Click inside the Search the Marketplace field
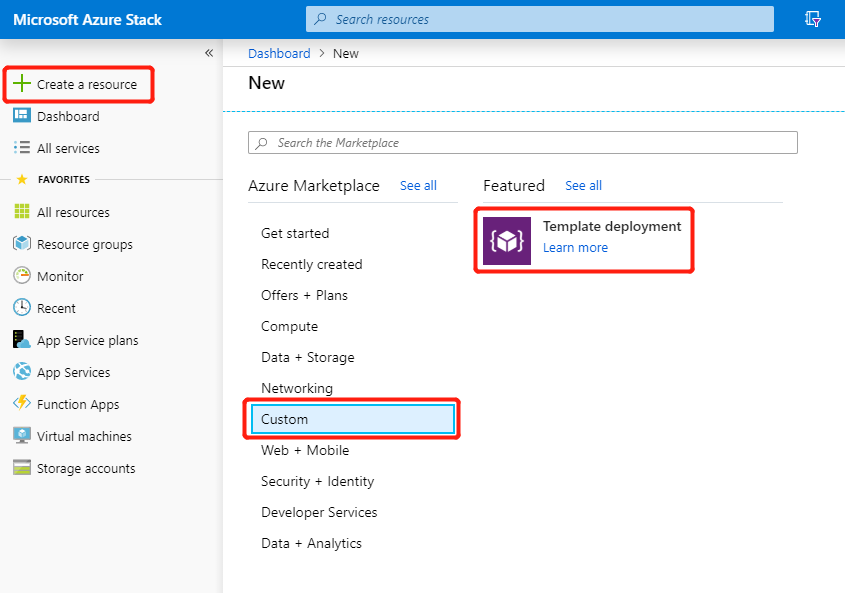 522,142
